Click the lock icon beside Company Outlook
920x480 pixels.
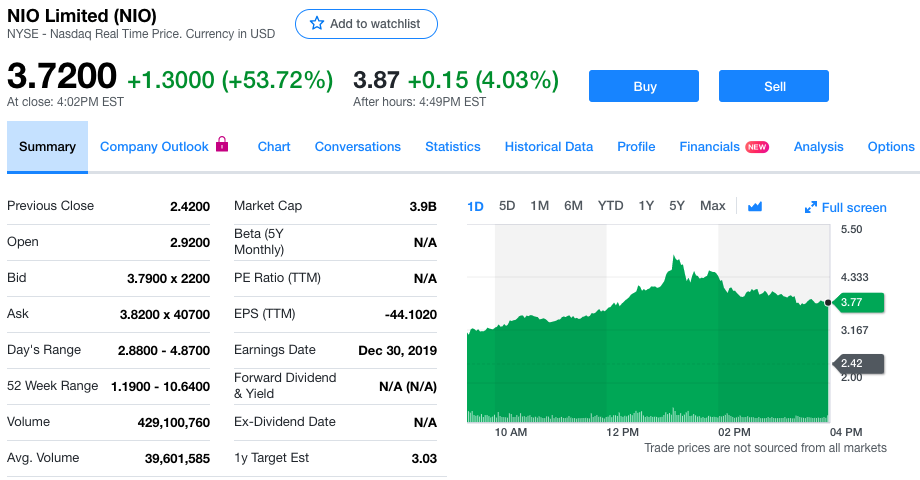[x=222, y=145]
